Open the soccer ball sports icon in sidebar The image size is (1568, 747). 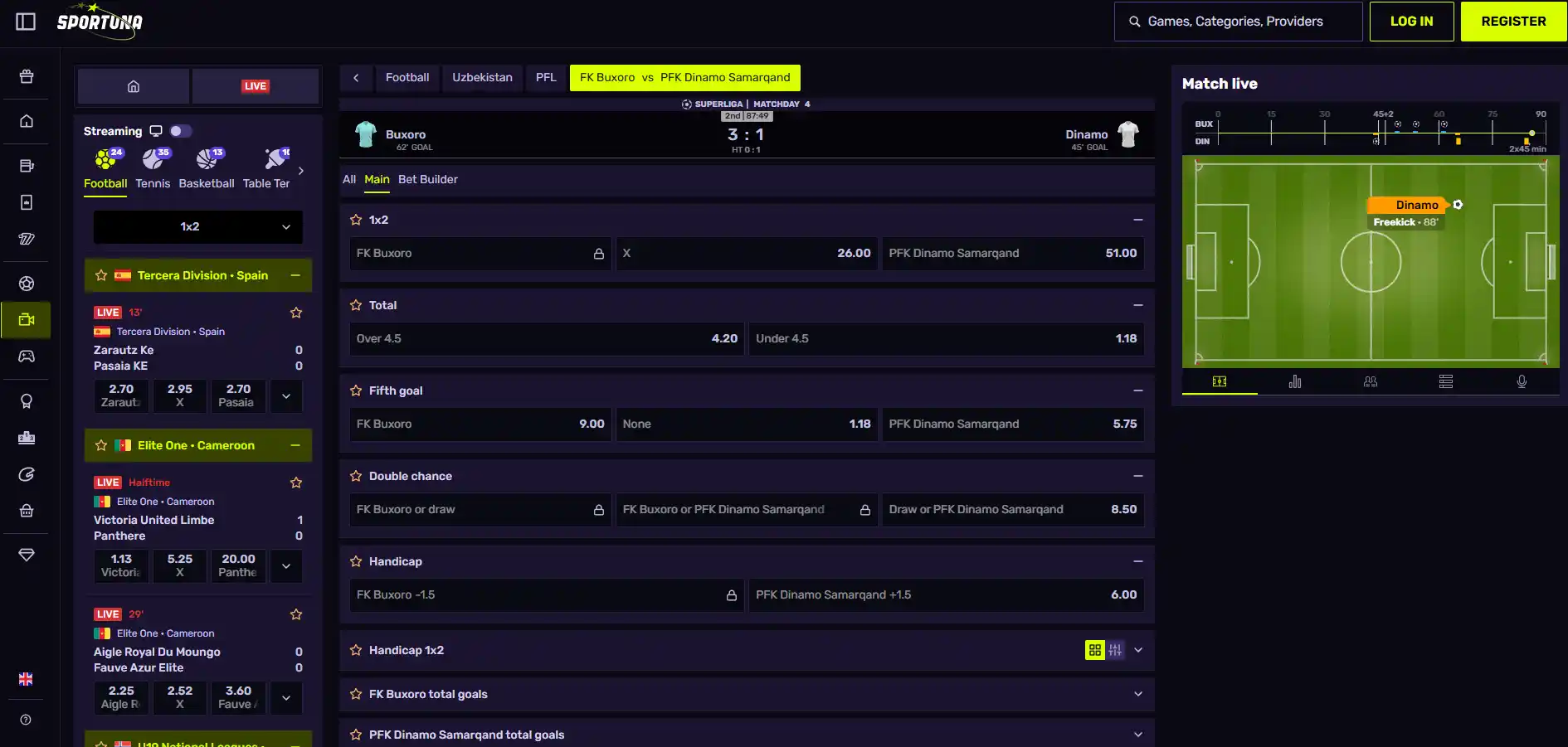[27, 284]
